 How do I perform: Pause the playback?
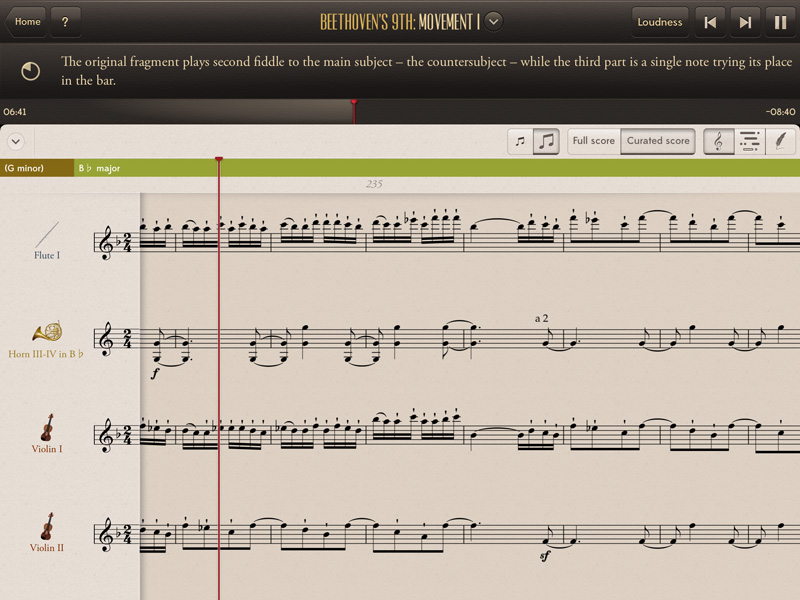781,22
